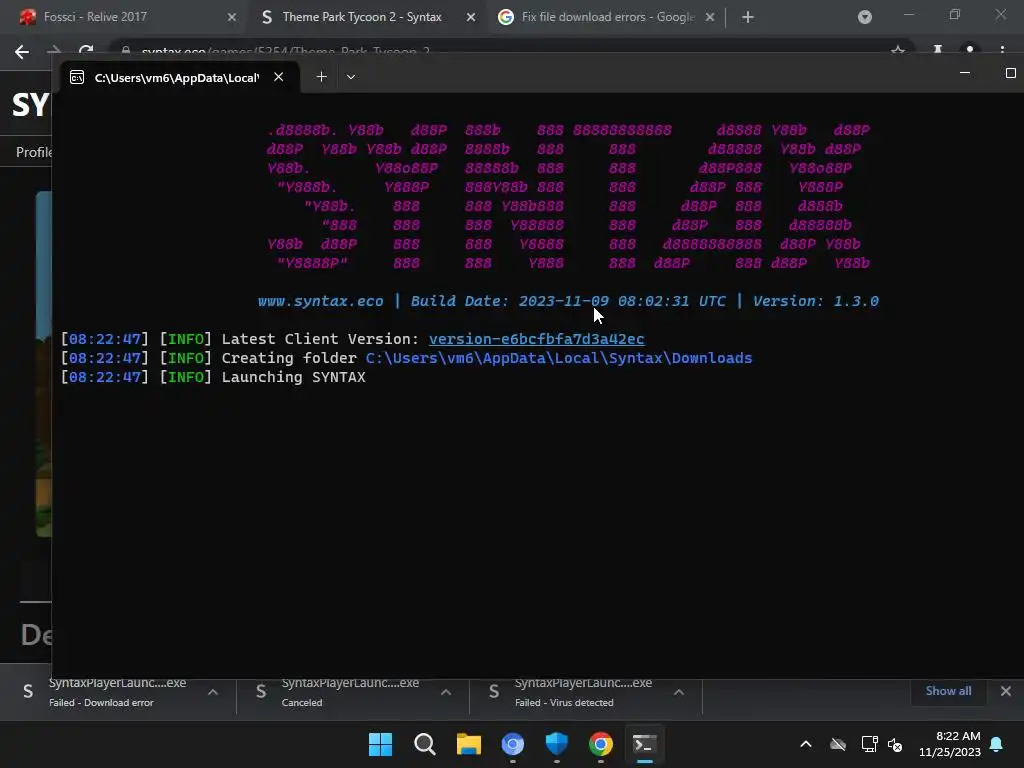Viewport: 1024px width, 768px height.
Task: Close the downloads bar
Action: 1006,691
